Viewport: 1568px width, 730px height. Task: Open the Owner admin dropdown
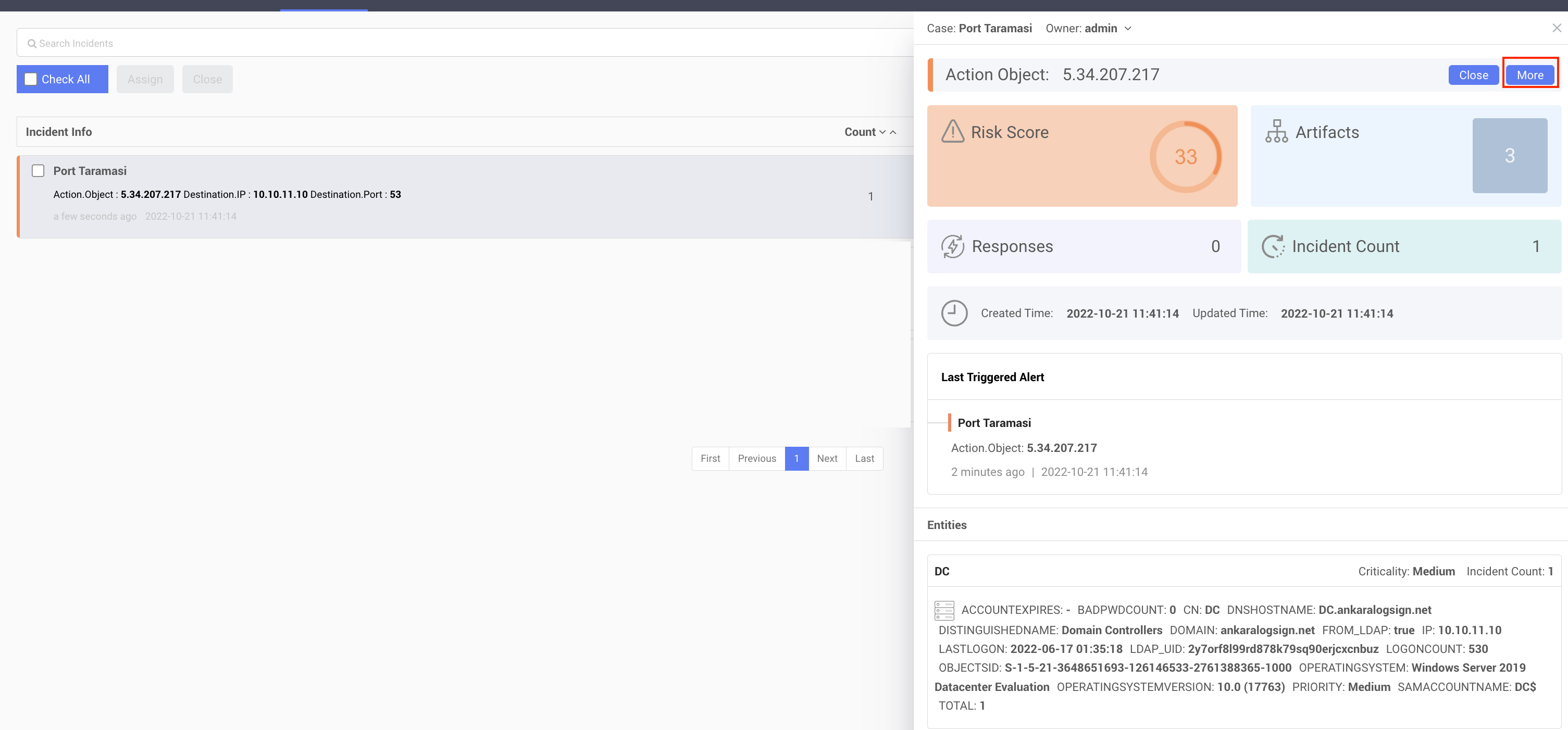1127,29
